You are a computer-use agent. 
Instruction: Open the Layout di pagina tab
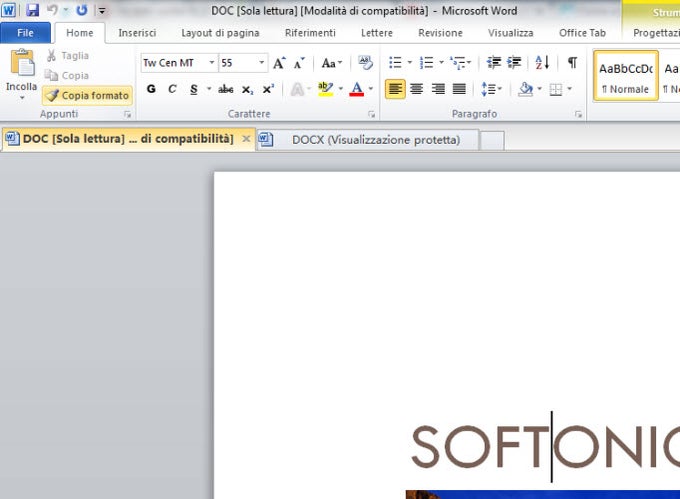pyautogui.click(x=220, y=33)
